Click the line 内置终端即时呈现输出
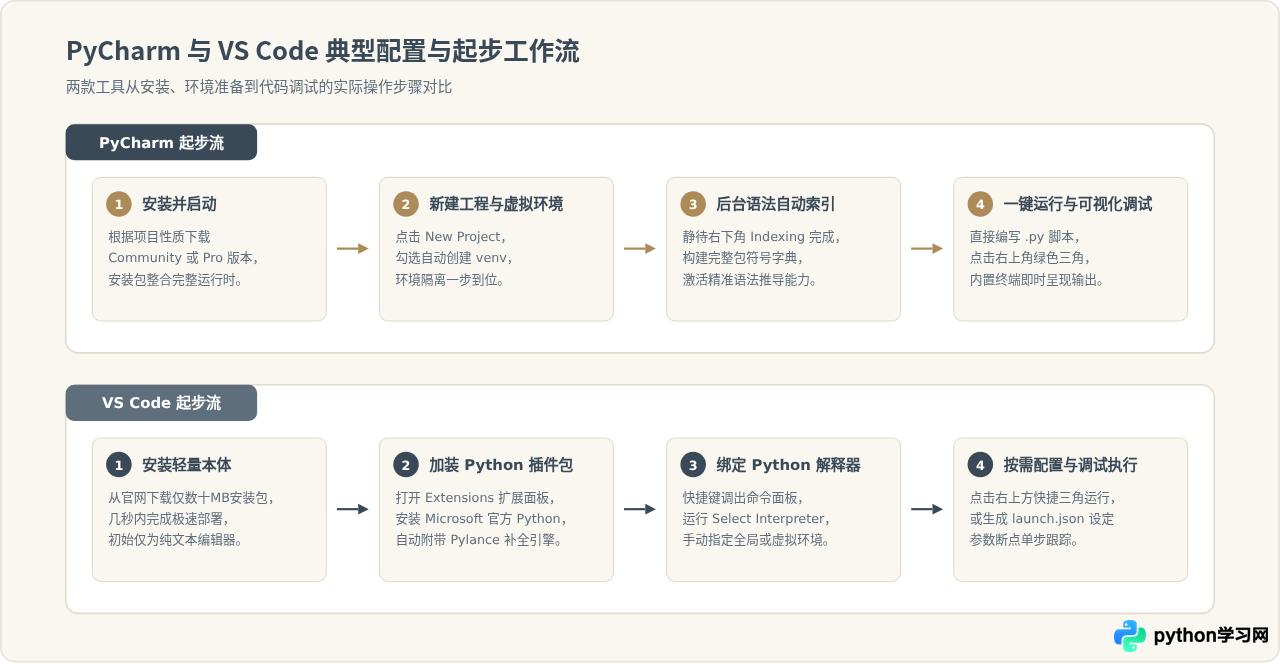 tap(1037, 279)
